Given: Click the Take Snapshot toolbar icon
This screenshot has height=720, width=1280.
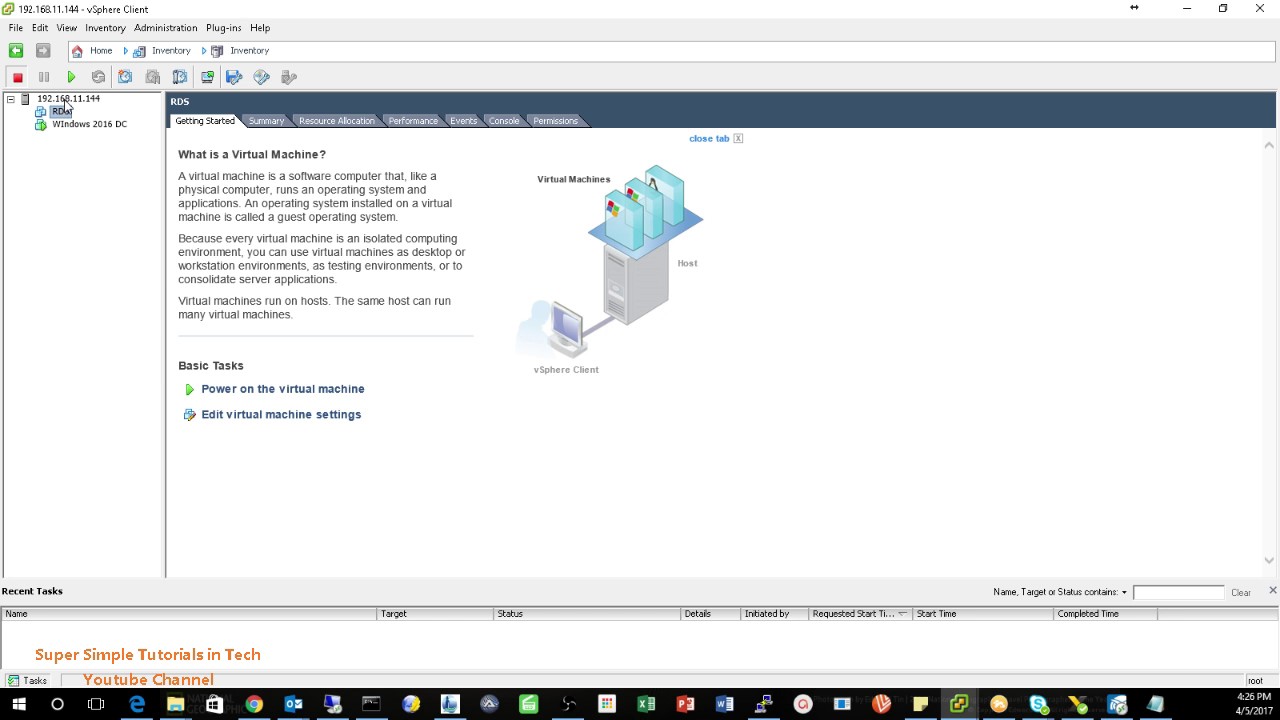Looking at the screenshot, I should click(x=125, y=77).
